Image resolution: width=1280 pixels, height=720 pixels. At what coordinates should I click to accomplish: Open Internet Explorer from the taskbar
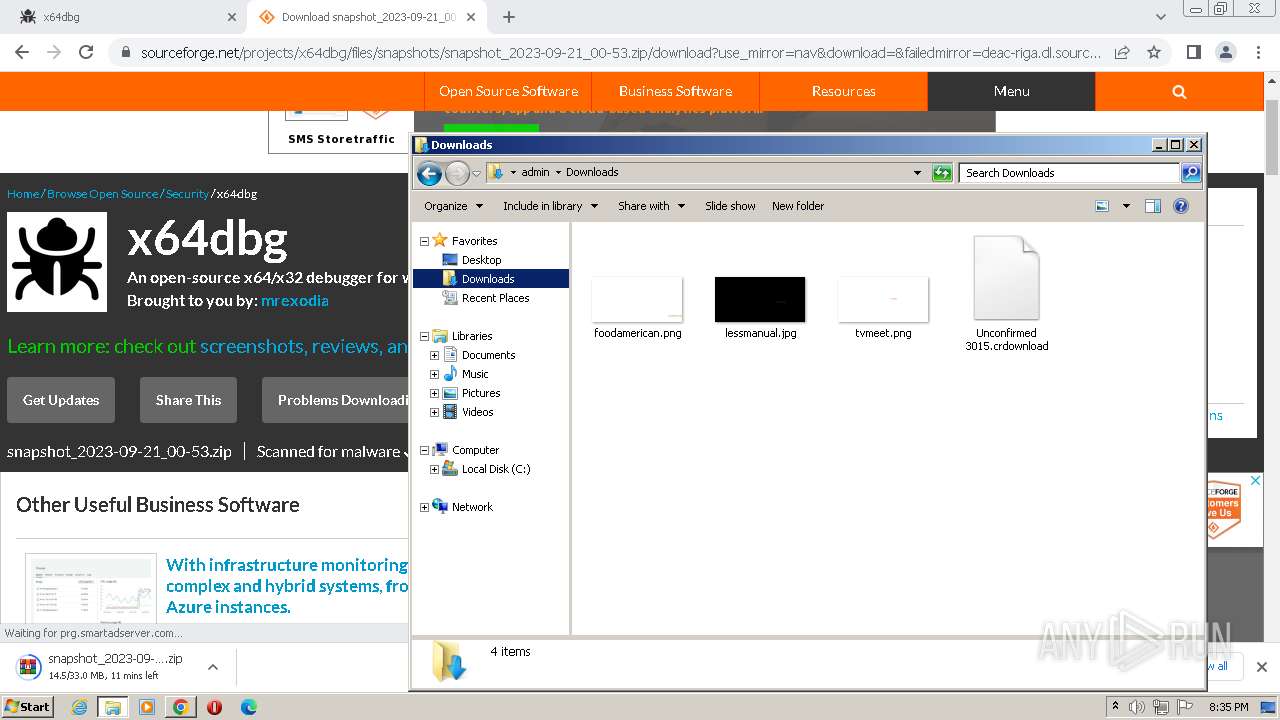click(x=79, y=707)
